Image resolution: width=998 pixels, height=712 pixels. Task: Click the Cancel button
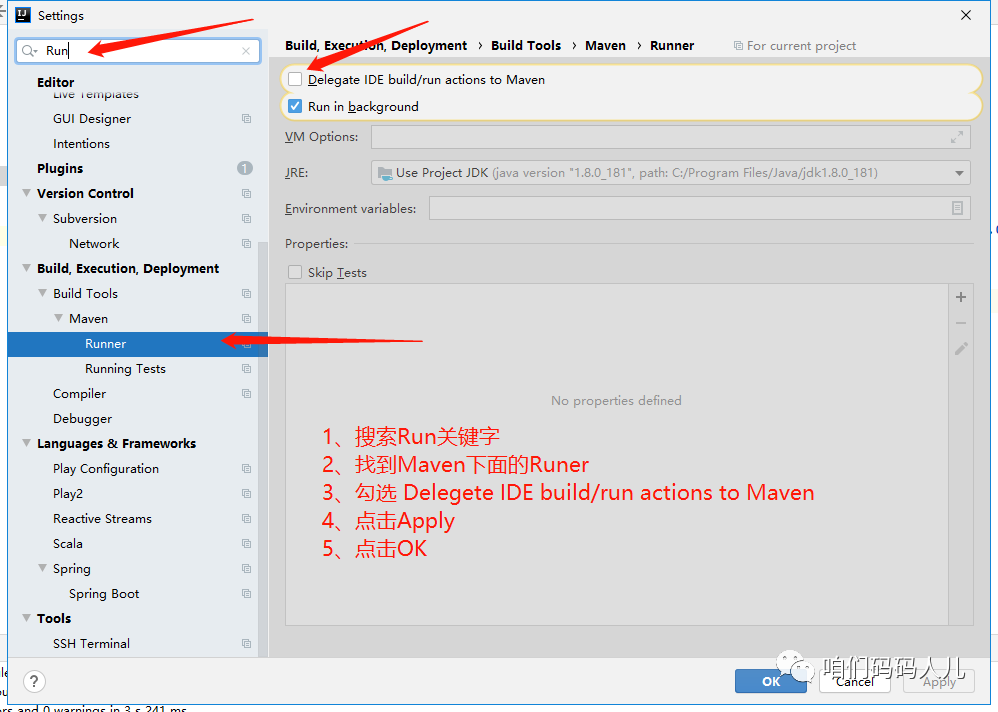855,681
